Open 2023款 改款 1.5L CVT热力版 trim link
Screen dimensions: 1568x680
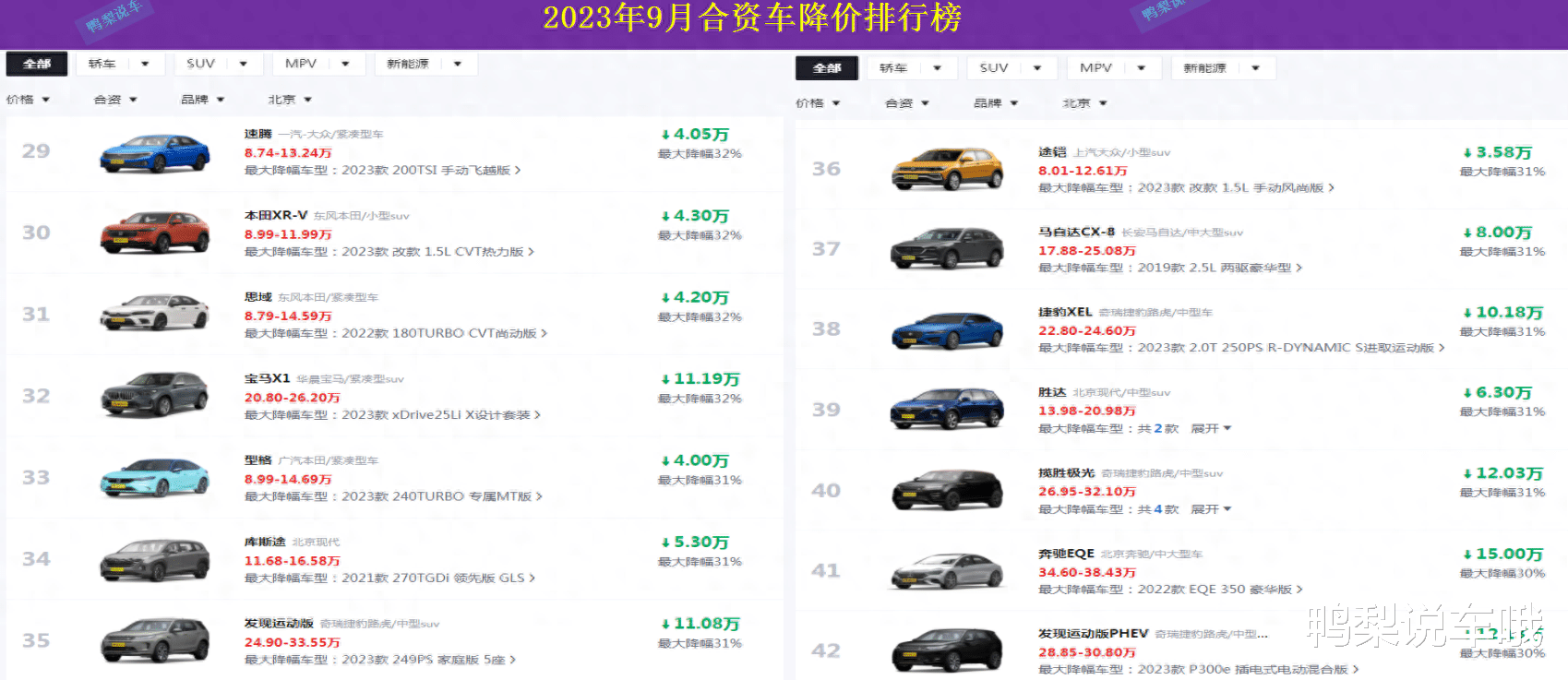tap(437, 252)
